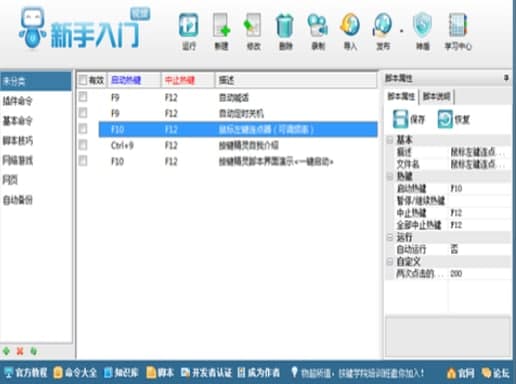516x384 pixels.
Task: Switch to the 脚本说明 tab
Action: [436, 97]
